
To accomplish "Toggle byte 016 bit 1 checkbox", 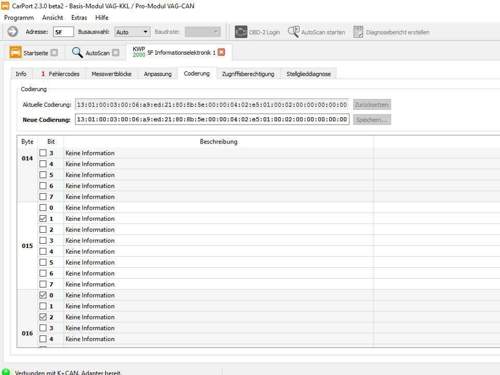I will (43, 306).
